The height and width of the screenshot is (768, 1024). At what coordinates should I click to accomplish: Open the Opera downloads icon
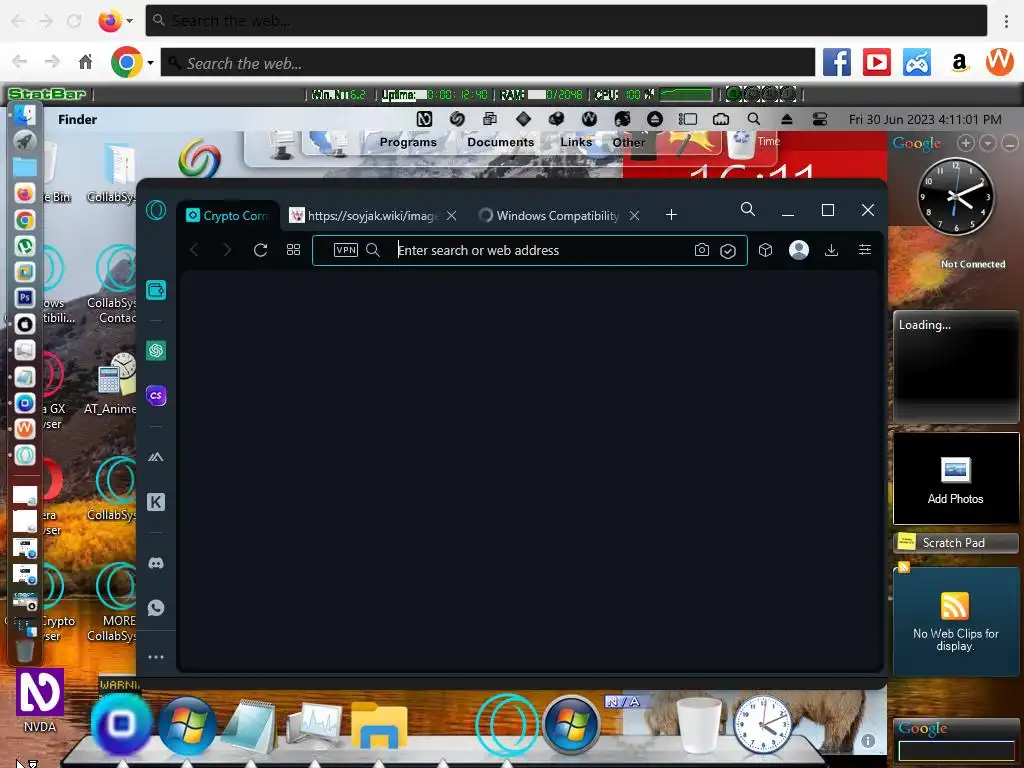pyautogui.click(x=831, y=250)
